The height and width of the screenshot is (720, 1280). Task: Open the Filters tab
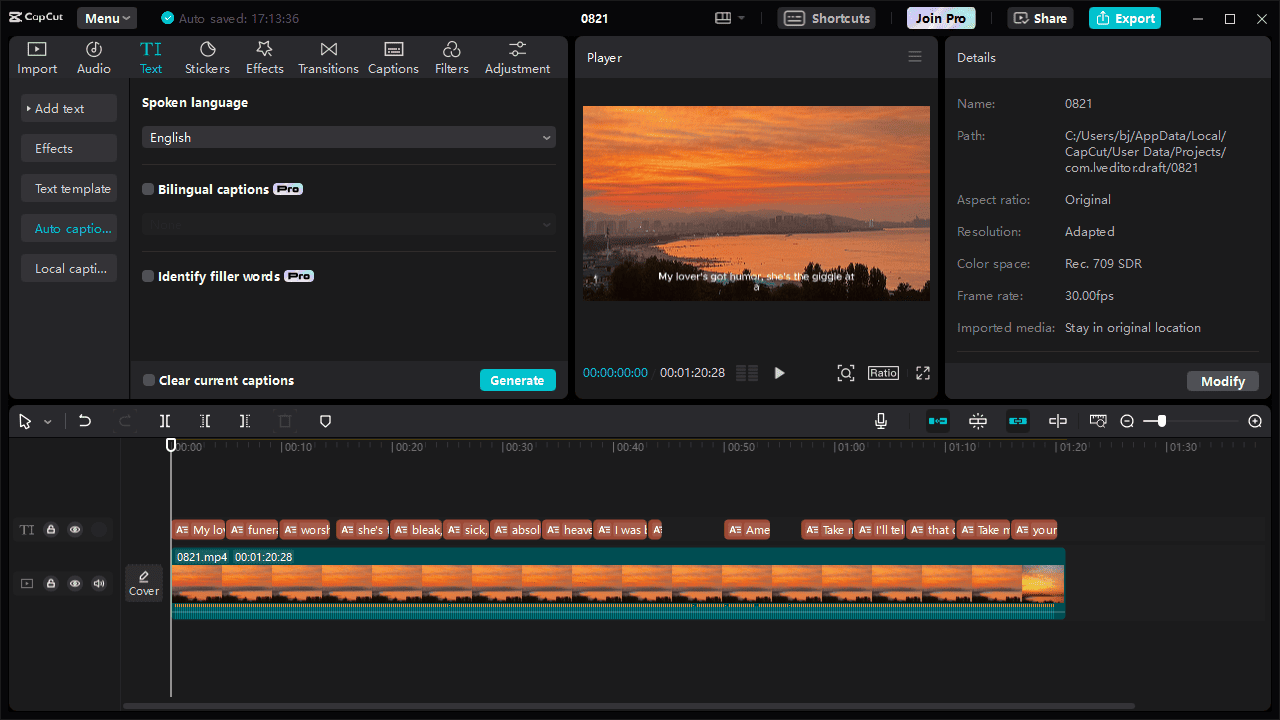pos(451,58)
